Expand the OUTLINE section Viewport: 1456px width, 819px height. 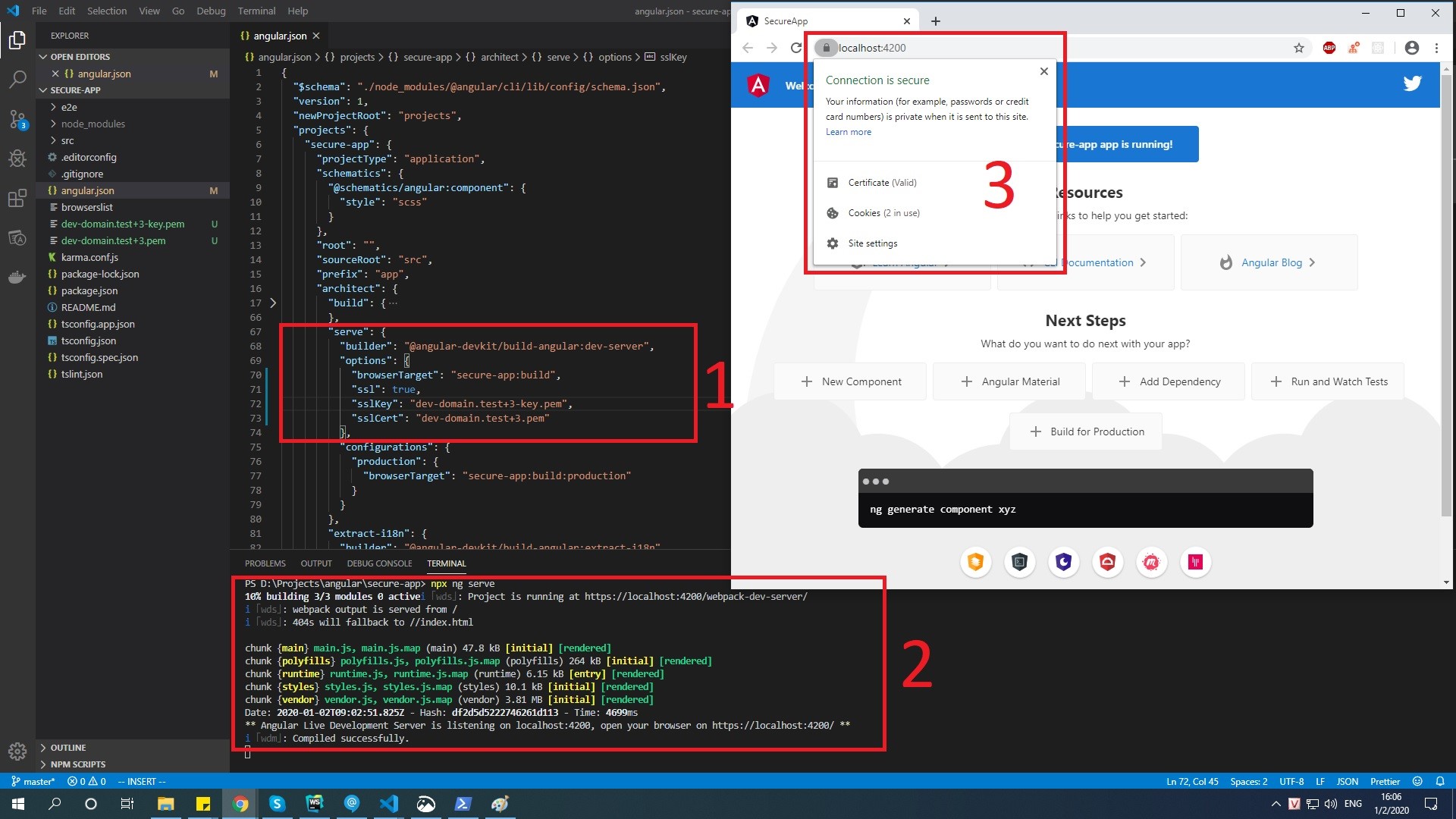pos(68,748)
